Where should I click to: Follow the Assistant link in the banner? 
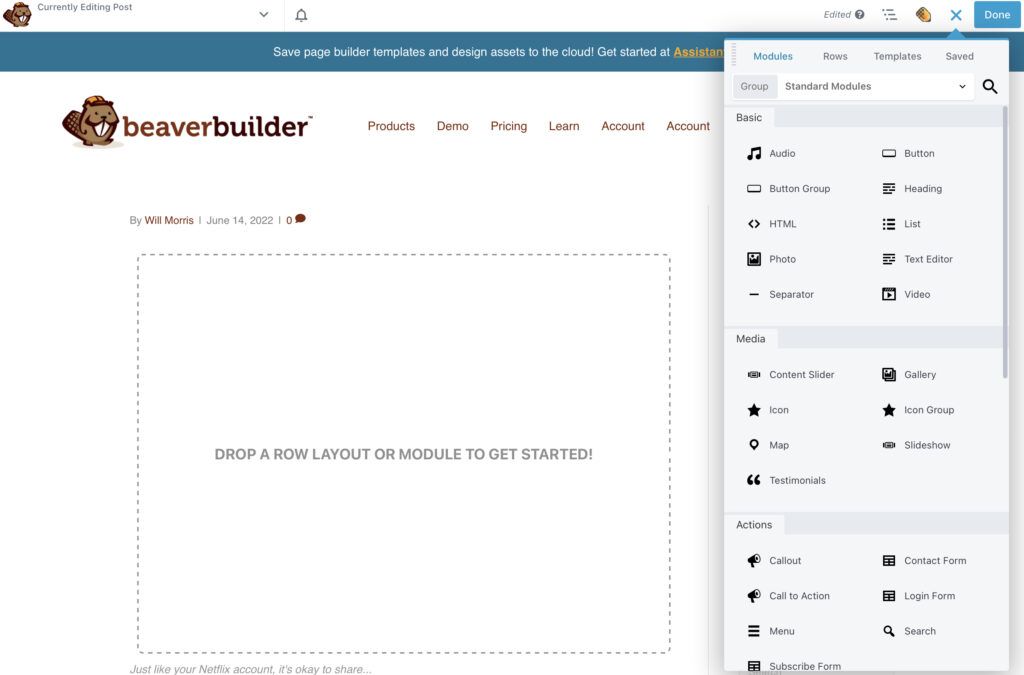[x=701, y=51]
